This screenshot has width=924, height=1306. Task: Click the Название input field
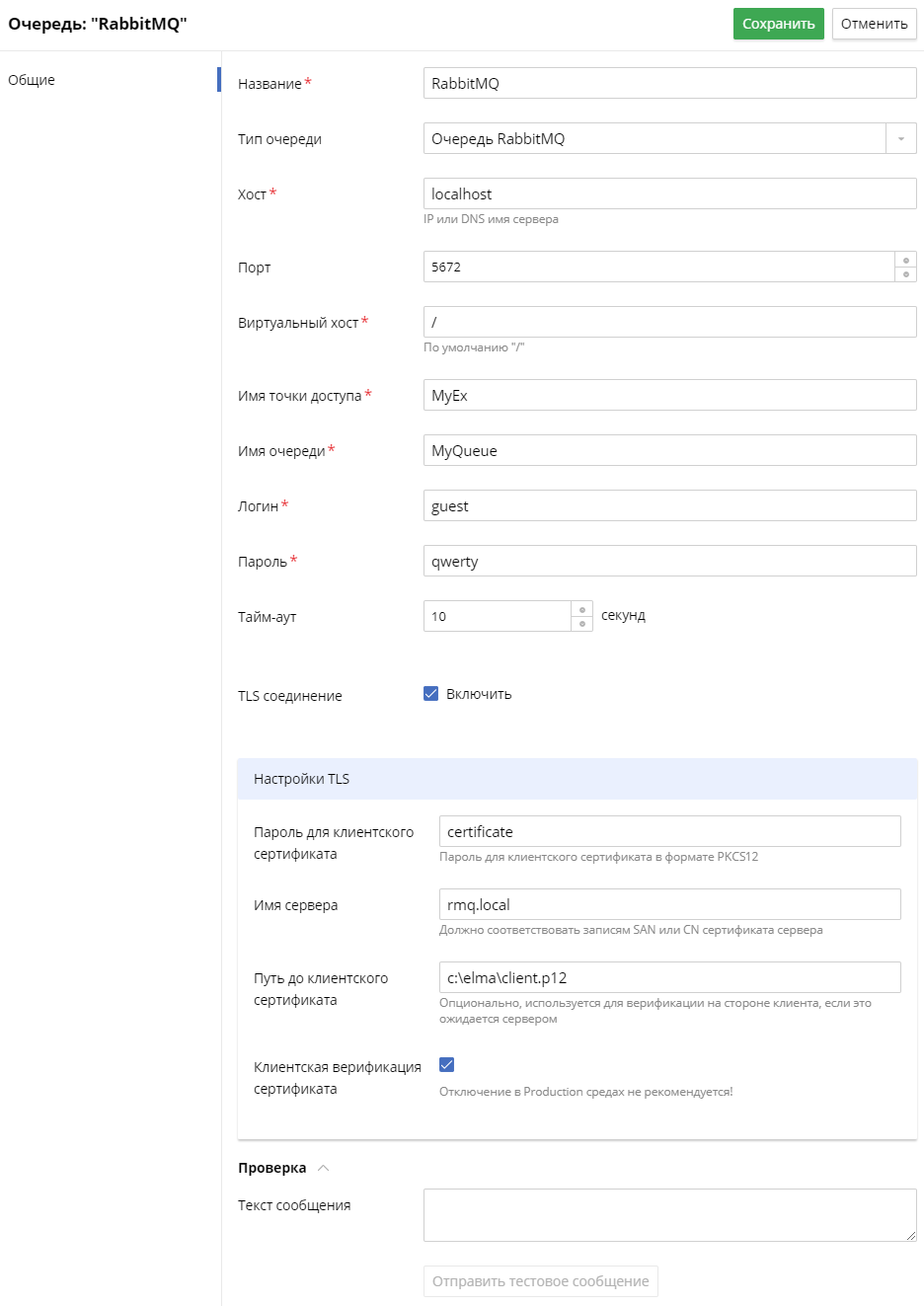click(x=669, y=83)
